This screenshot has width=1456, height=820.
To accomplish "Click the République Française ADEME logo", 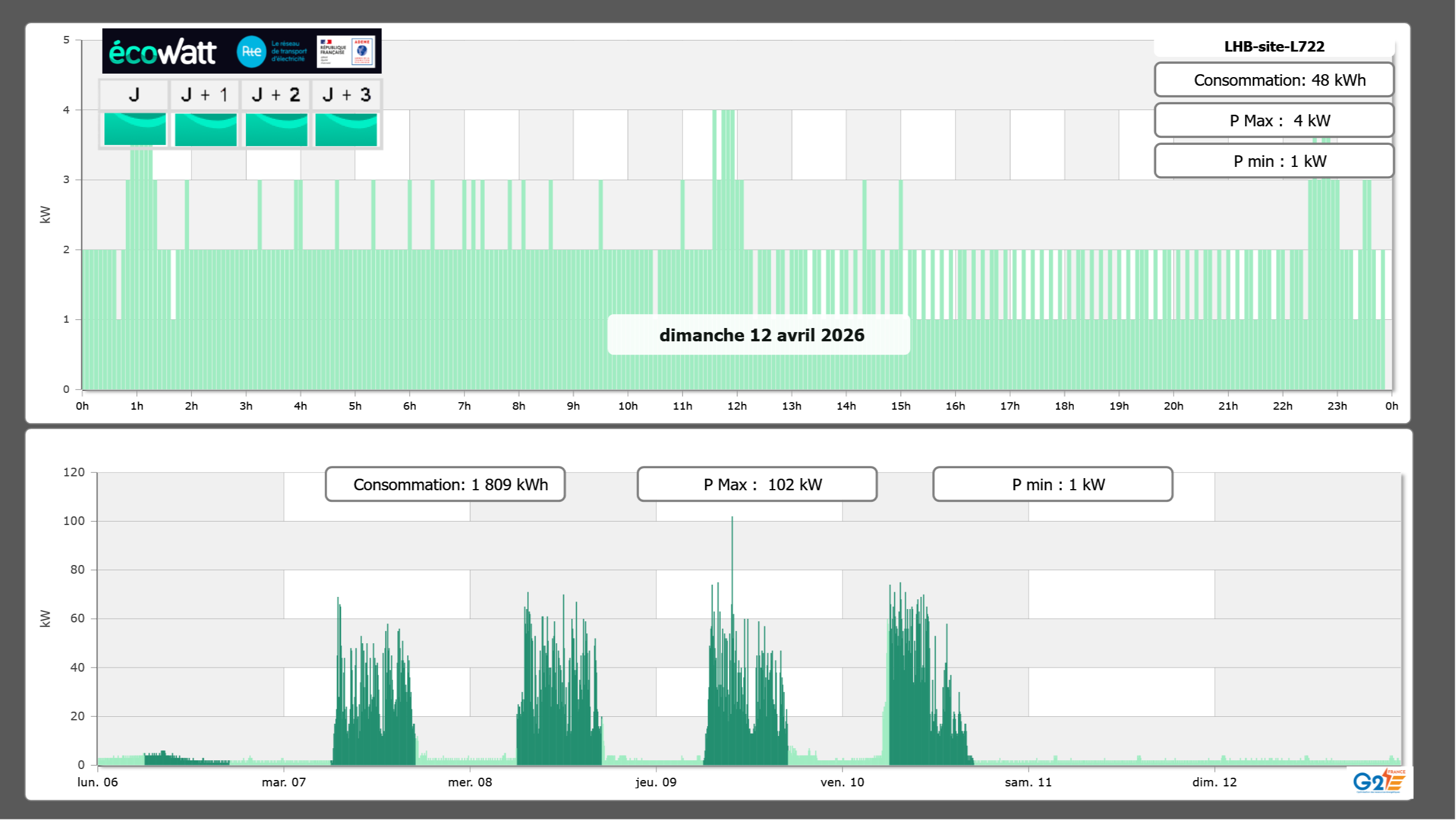I will click(346, 52).
